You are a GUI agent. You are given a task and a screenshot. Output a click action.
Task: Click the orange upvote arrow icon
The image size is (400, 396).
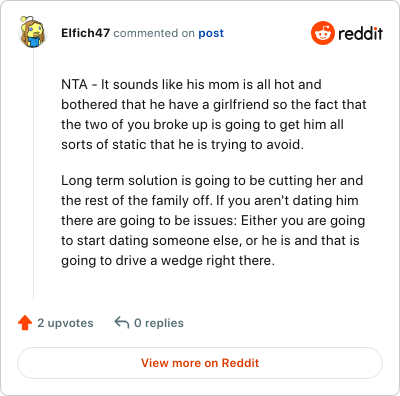[x=25, y=323]
